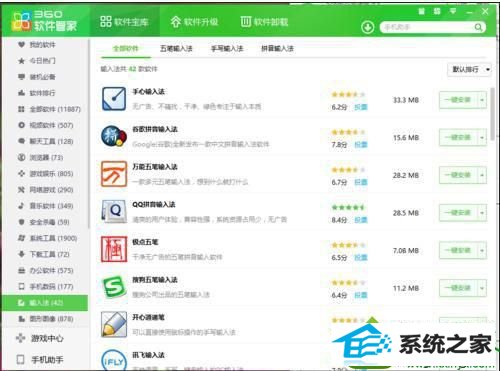Click 一键安装 for 万能五笔输入法
Viewport: 500px width, 371px height.
click(459, 175)
